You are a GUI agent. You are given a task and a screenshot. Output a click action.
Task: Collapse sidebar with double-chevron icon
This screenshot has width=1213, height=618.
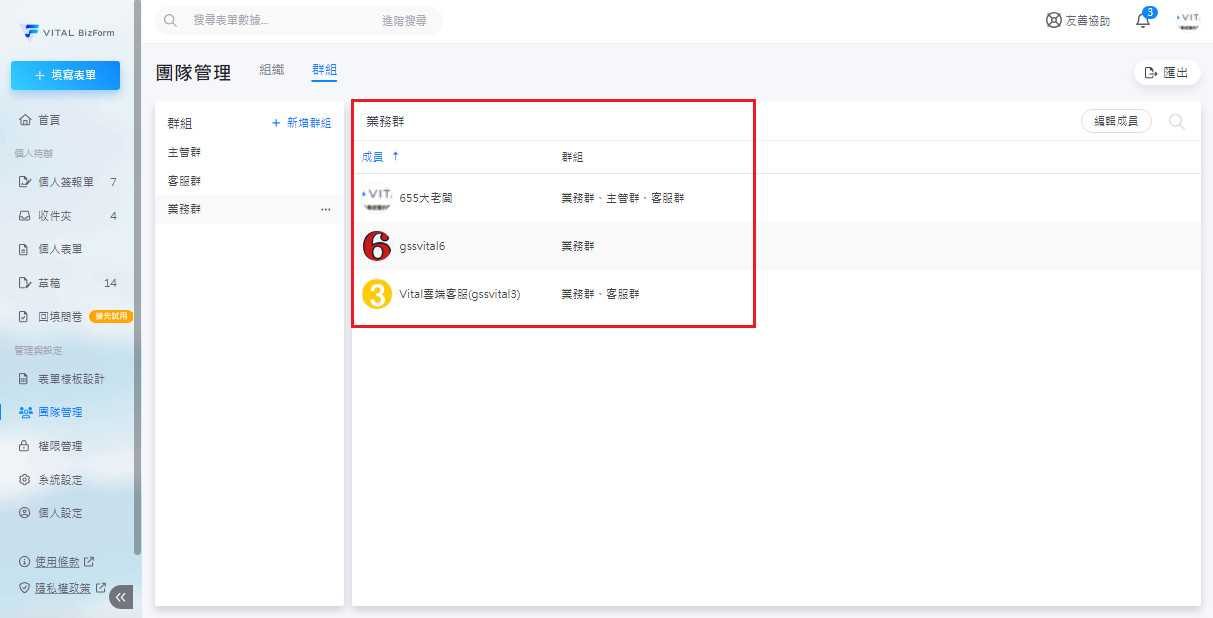point(121,597)
